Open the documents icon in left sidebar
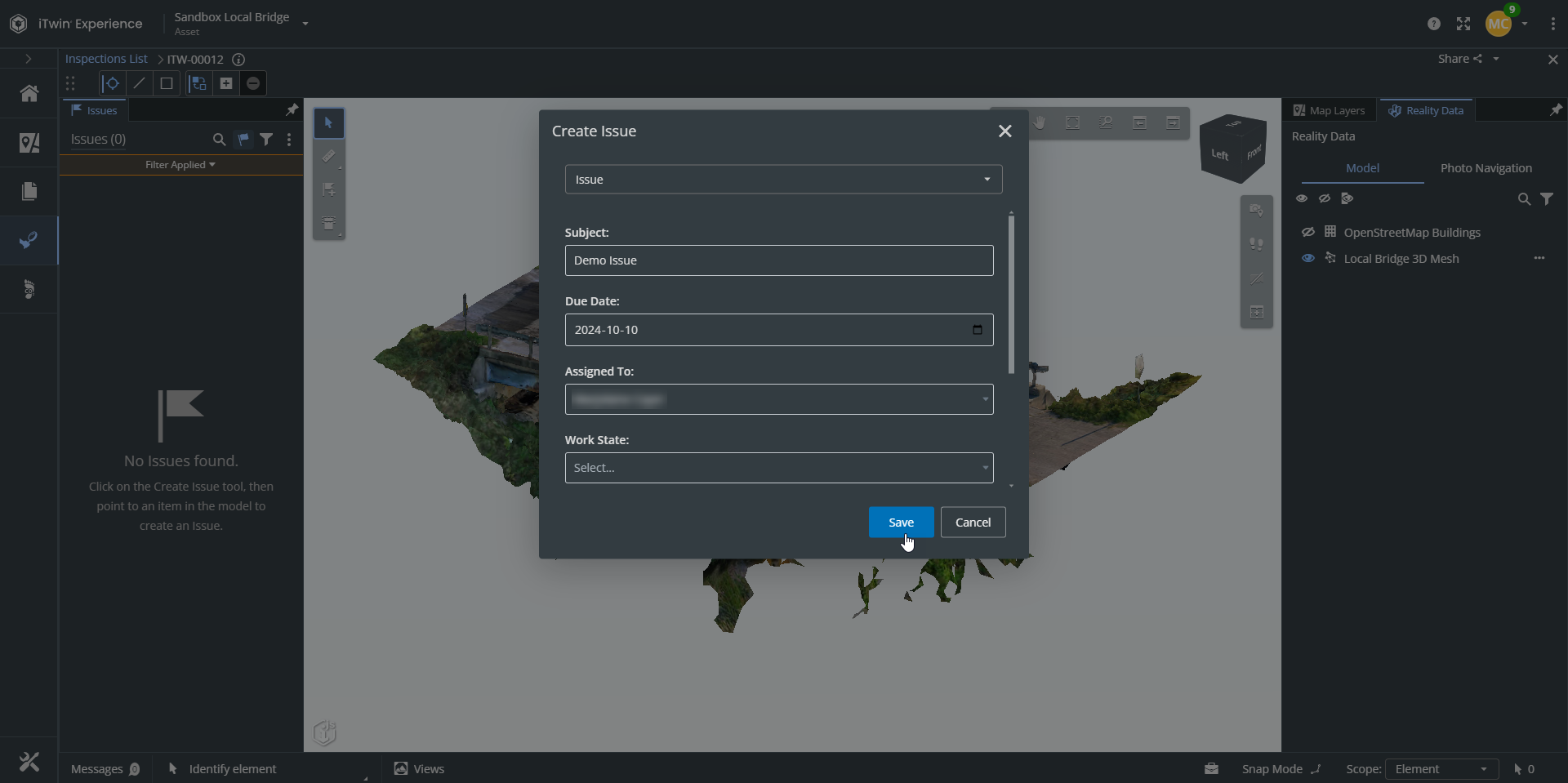The width and height of the screenshot is (1568, 783). (x=29, y=191)
